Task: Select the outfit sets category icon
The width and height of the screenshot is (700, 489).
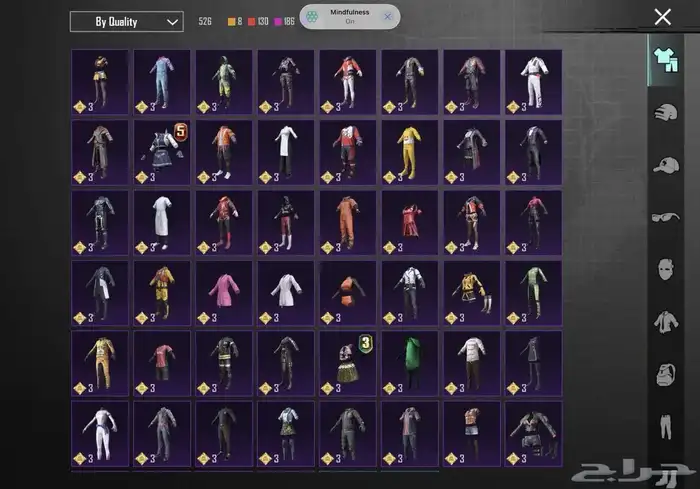Action: (x=665, y=59)
